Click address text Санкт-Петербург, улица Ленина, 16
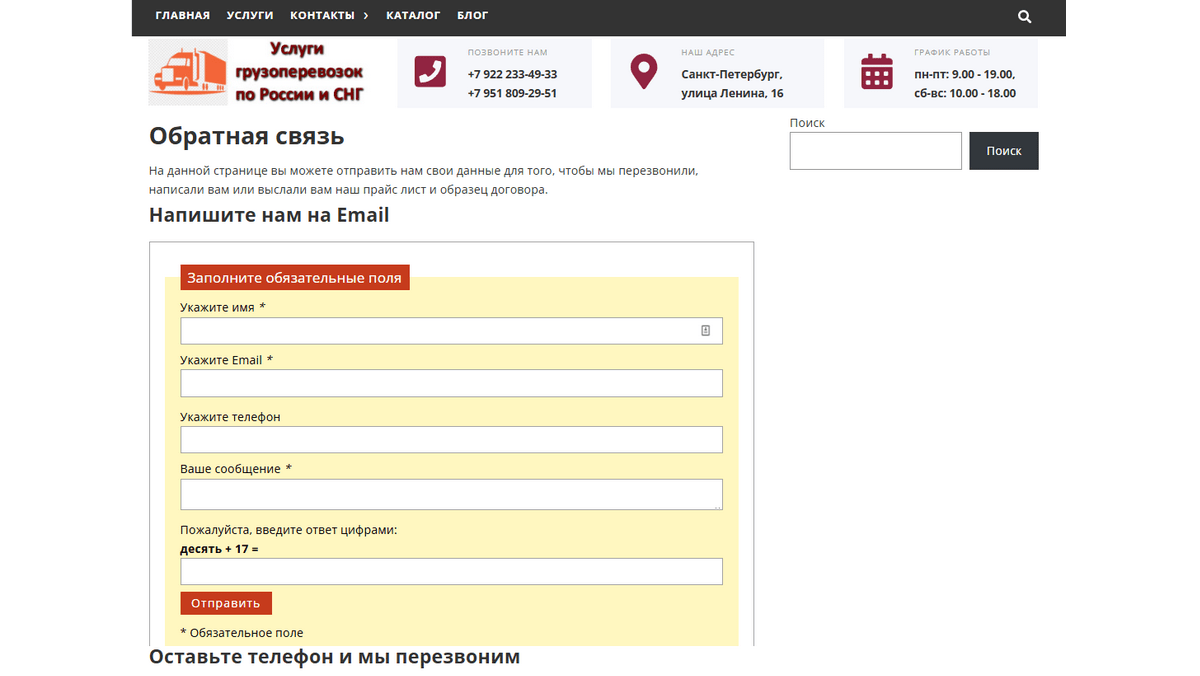This screenshot has width=1200, height=676. 732,84
